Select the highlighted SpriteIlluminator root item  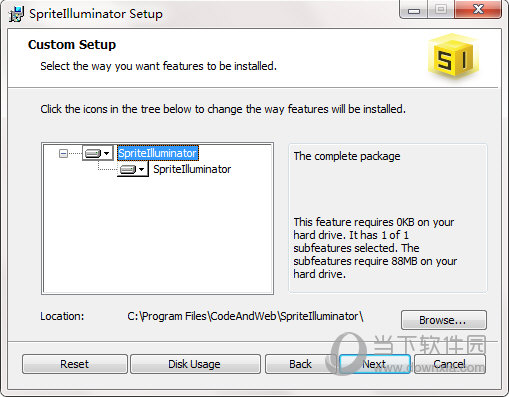click(158, 153)
